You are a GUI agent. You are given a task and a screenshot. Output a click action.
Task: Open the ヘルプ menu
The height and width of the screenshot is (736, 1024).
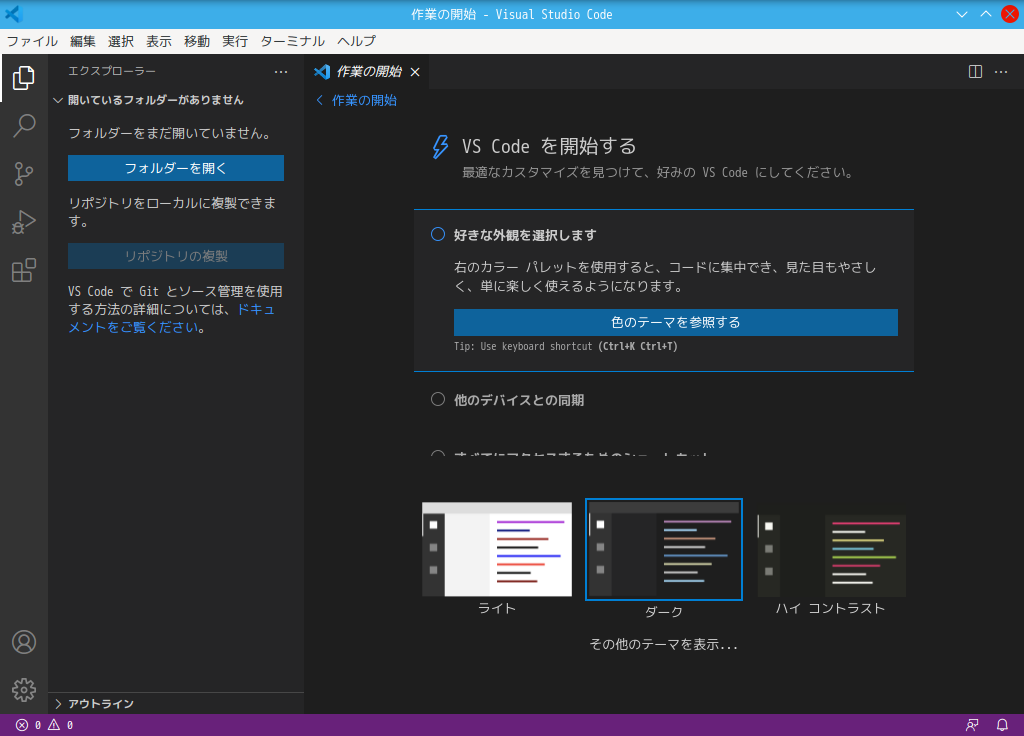(x=356, y=41)
